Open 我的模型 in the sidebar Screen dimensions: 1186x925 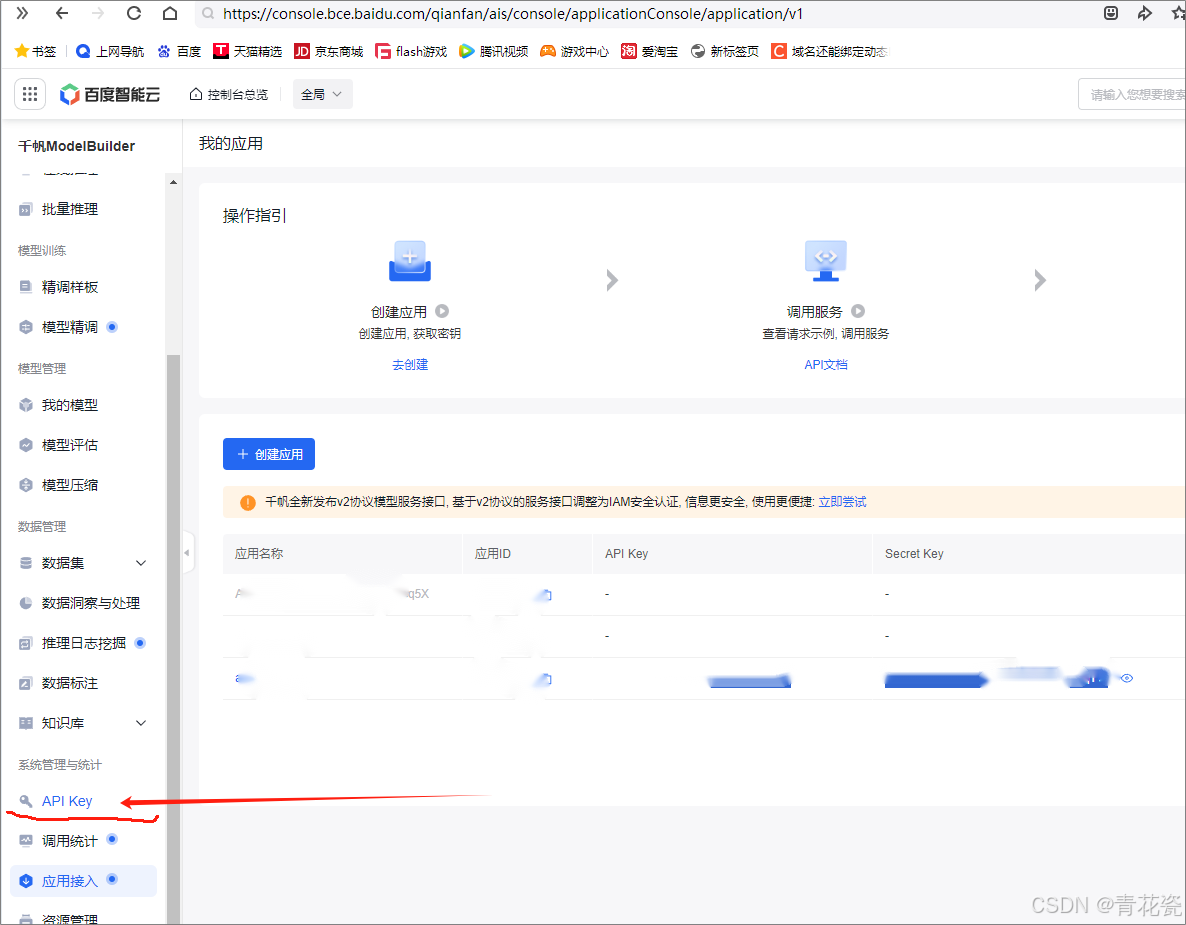click(x=70, y=405)
